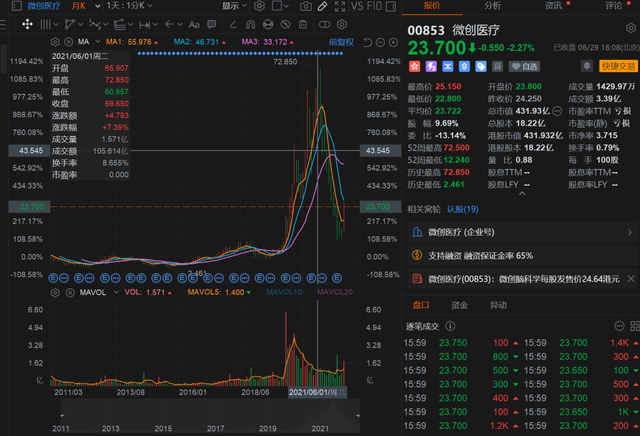This screenshot has width=640, height=436.
Task: Open 认股(19) related warrants link
Action: pos(462,209)
